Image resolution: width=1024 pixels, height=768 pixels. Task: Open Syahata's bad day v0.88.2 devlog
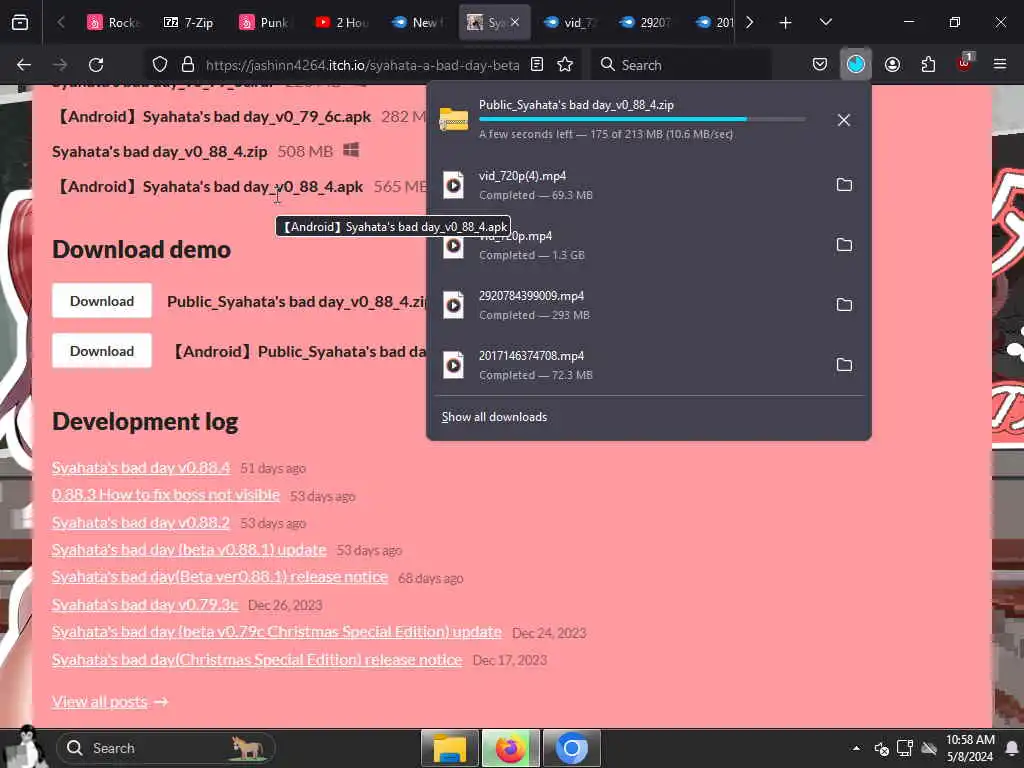[141, 522]
